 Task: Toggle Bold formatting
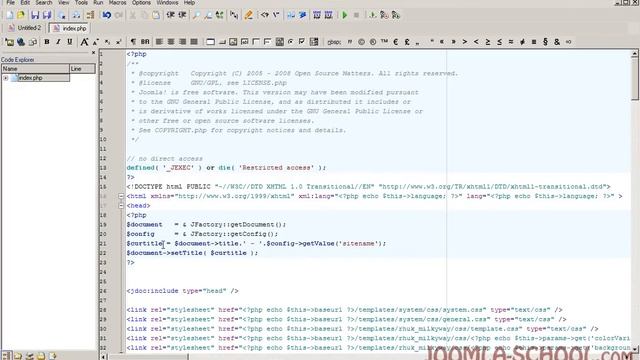pos(47,42)
